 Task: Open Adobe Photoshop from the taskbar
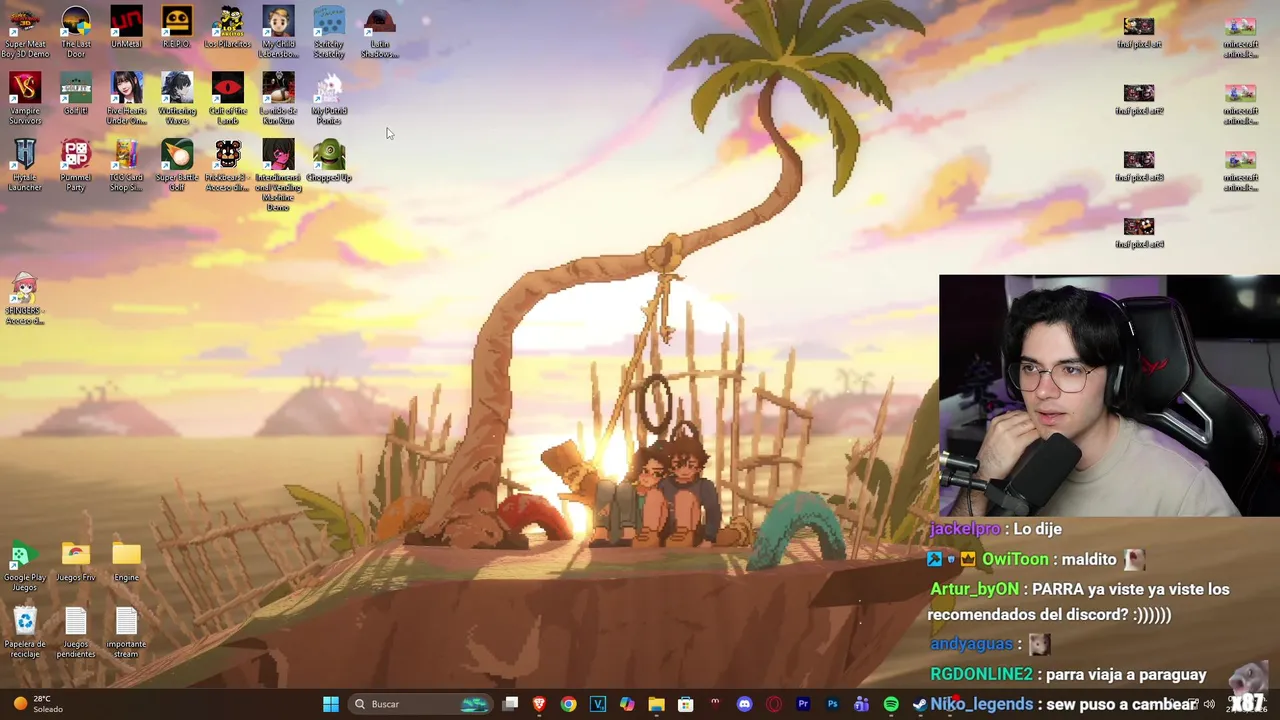(832, 704)
